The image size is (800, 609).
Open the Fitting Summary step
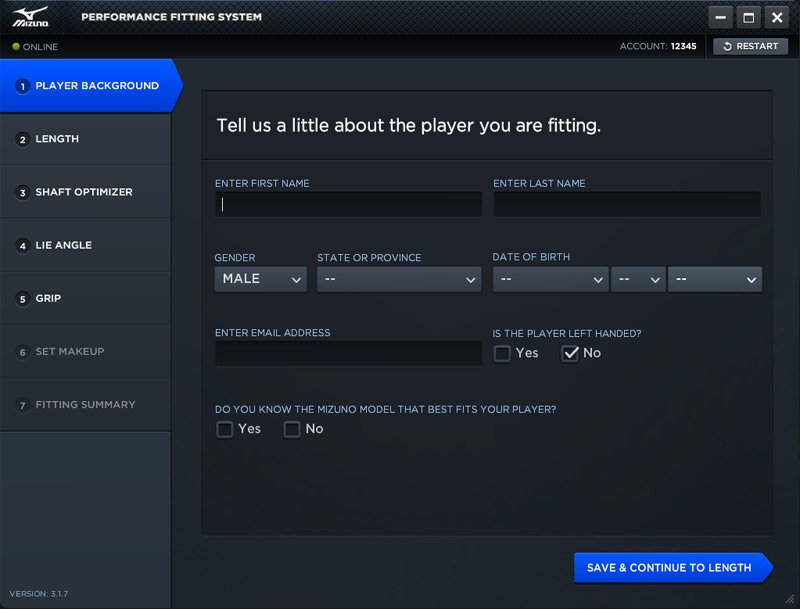85,404
